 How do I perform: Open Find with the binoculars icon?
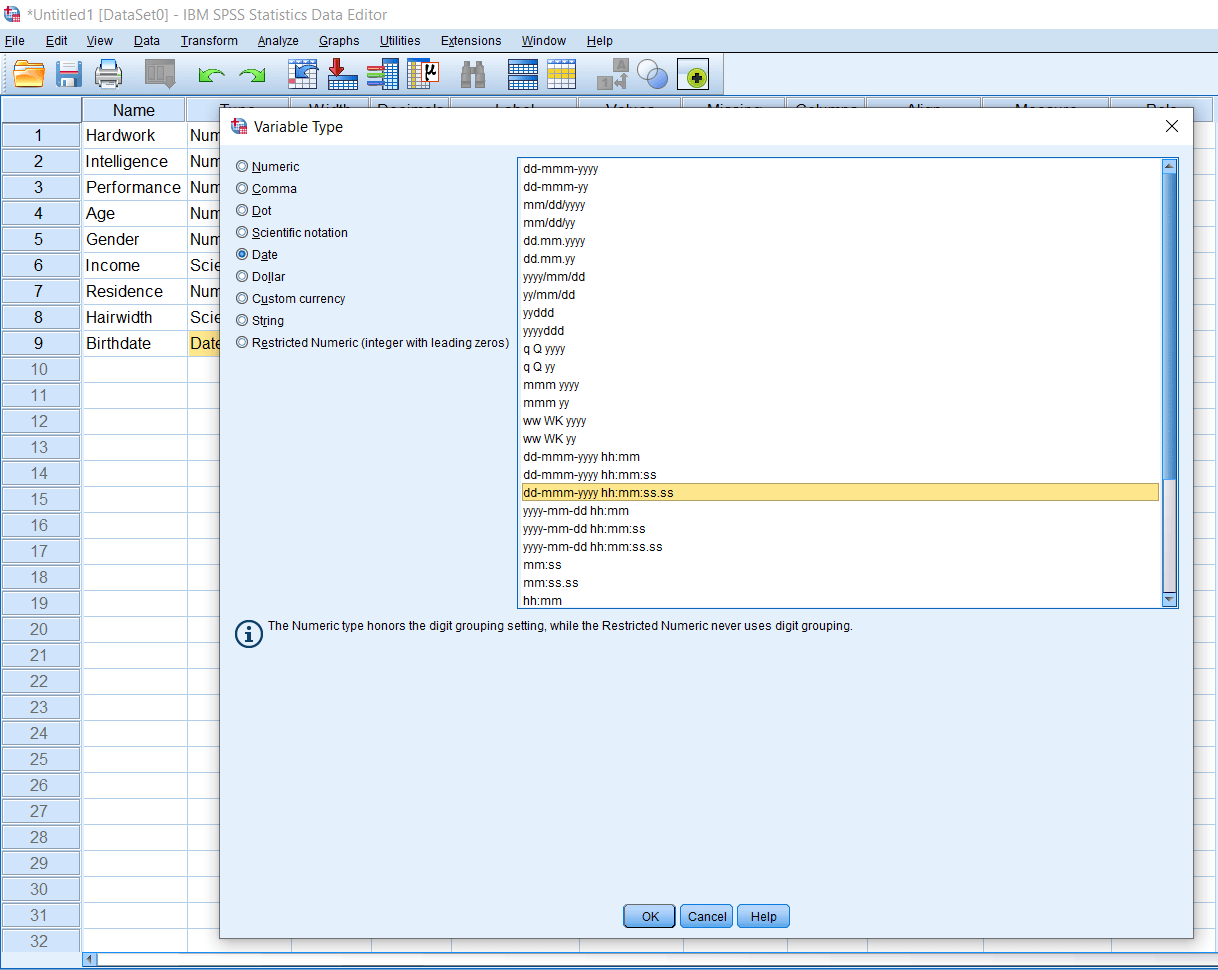472,73
